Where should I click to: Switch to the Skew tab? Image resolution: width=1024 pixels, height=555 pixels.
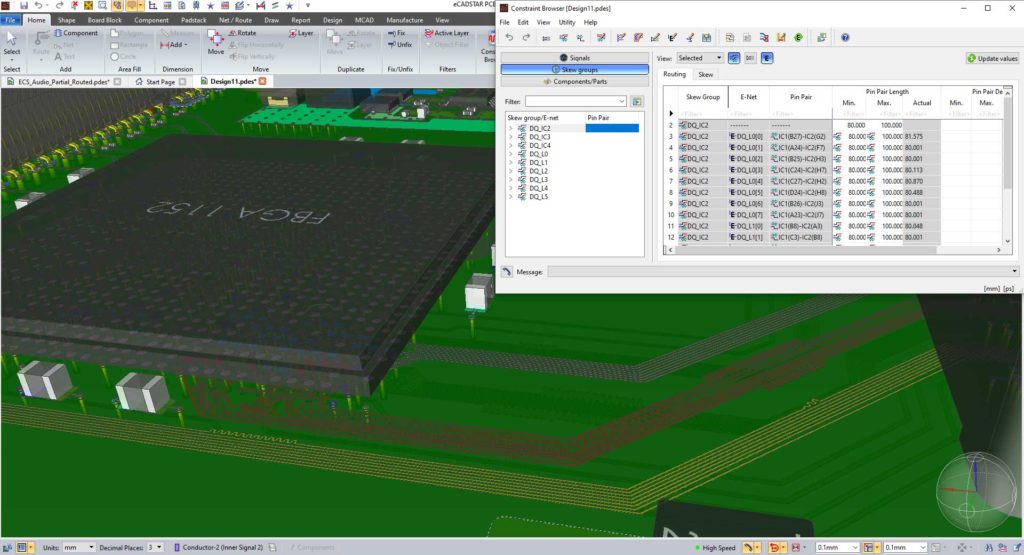pyautogui.click(x=705, y=74)
